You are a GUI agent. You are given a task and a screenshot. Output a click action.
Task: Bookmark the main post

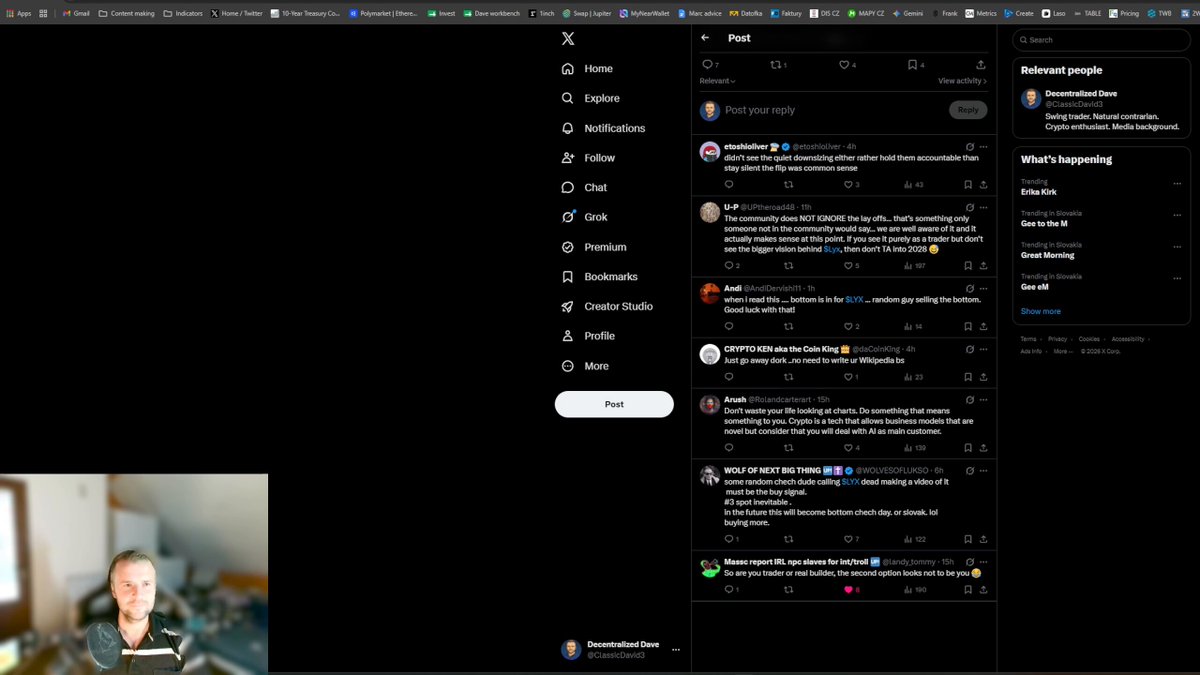tap(916, 65)
